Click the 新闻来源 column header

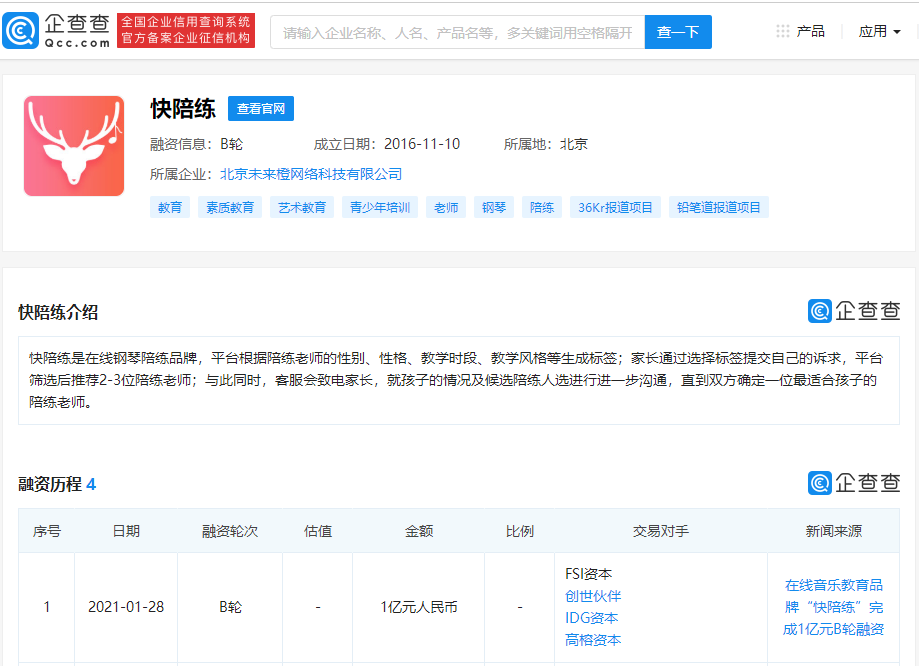point(833,531)
